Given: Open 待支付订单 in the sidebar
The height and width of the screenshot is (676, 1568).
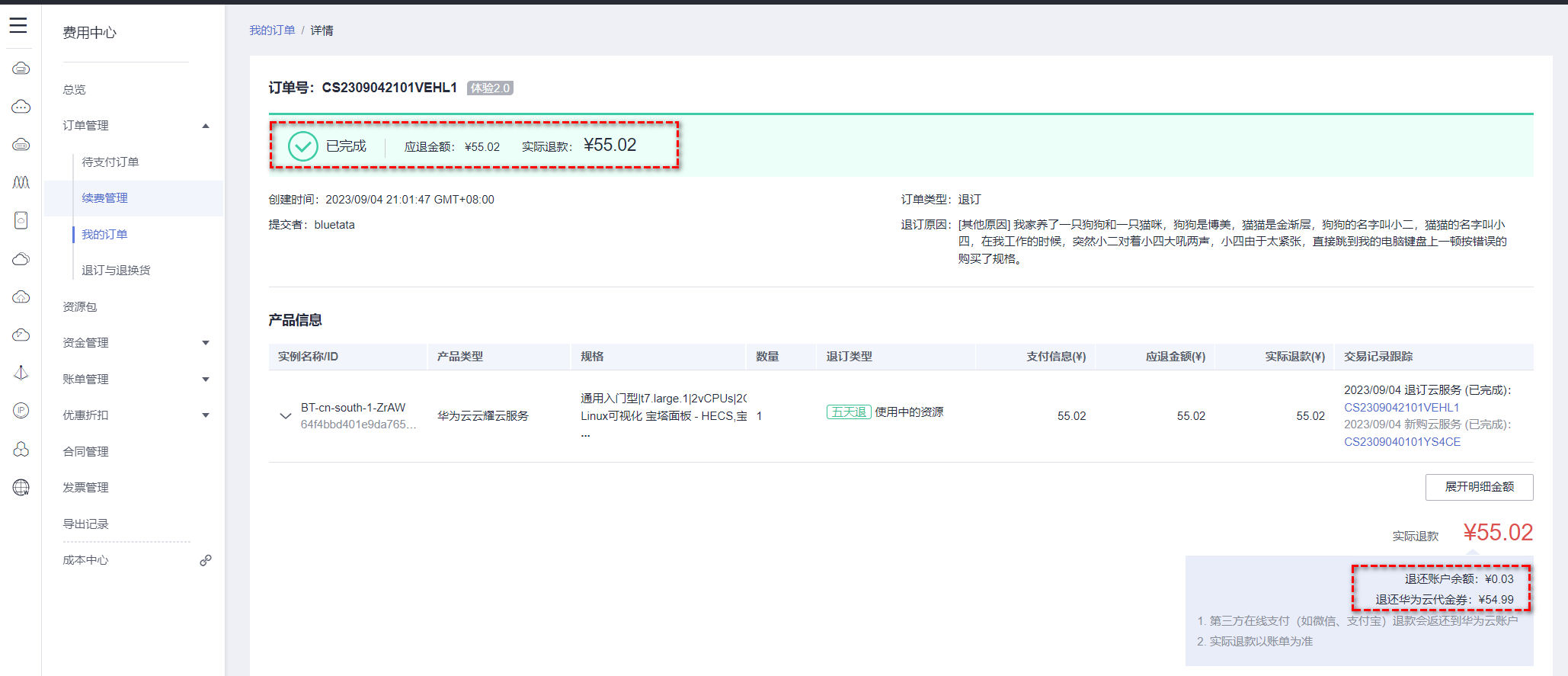Looking at the screenshot, I should click(110, 162).
